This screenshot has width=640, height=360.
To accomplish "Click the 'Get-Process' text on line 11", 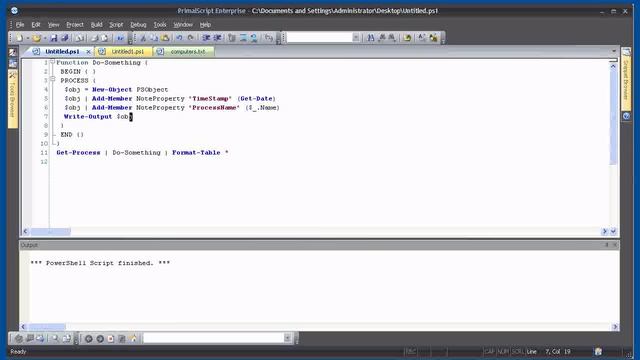I will point(78,152).
